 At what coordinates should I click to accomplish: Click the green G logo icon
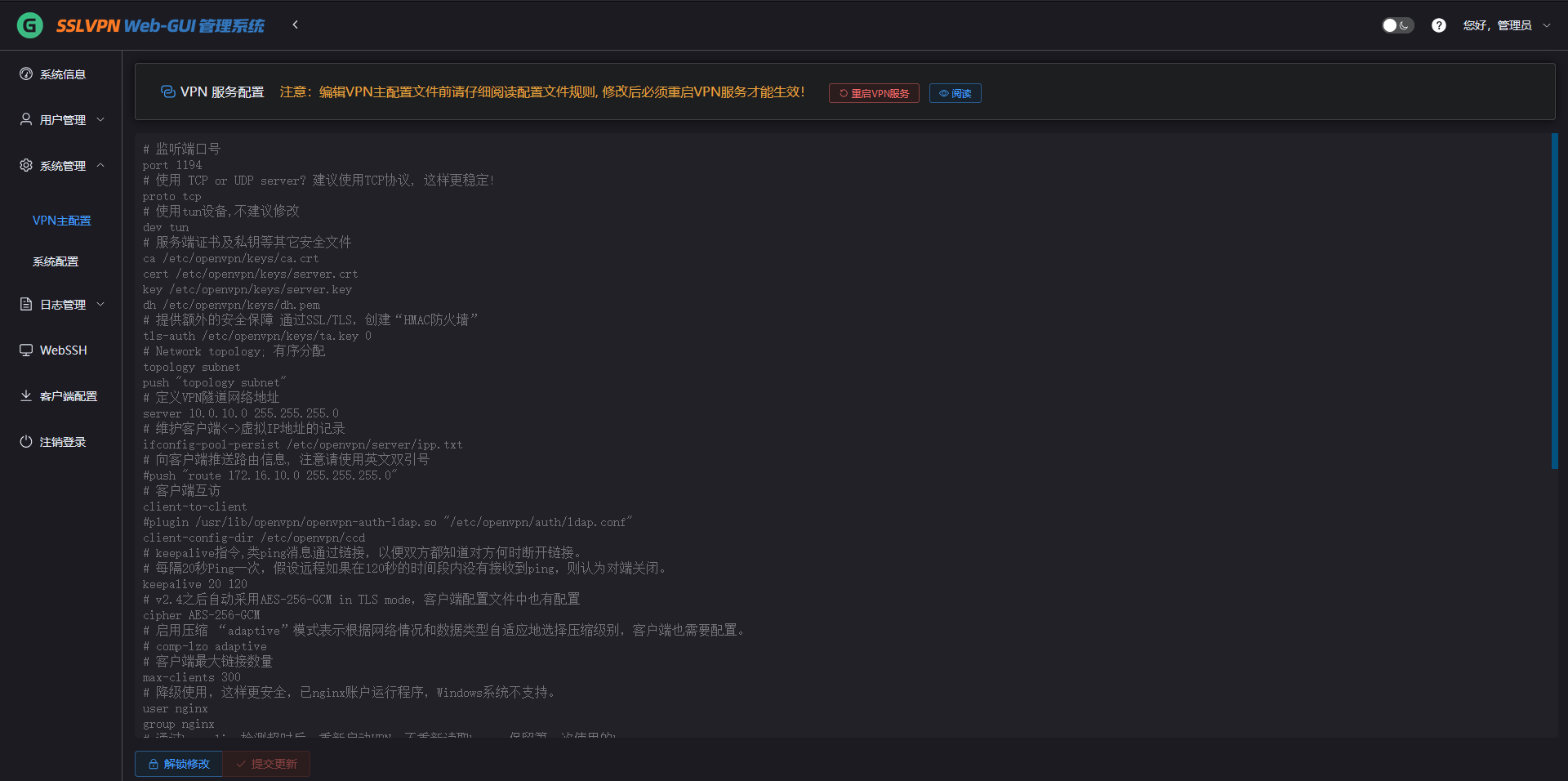coord(30,25)
